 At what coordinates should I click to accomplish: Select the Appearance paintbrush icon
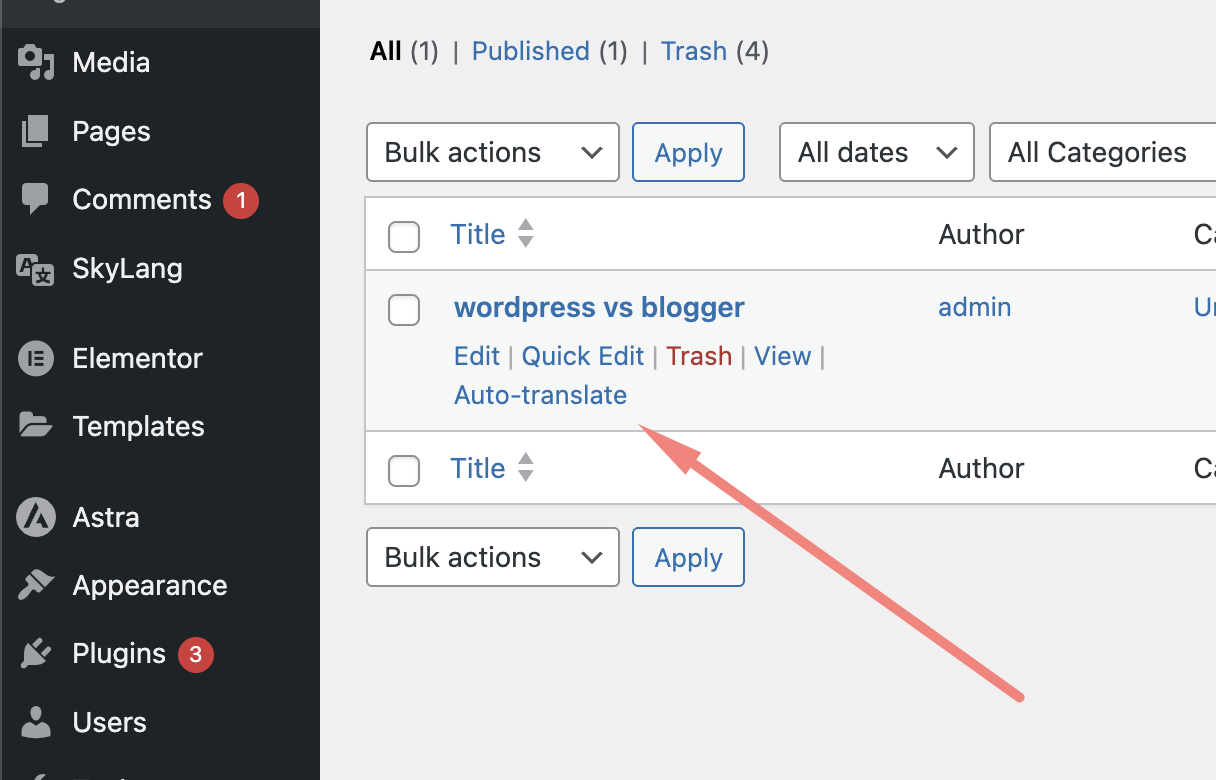36,585
